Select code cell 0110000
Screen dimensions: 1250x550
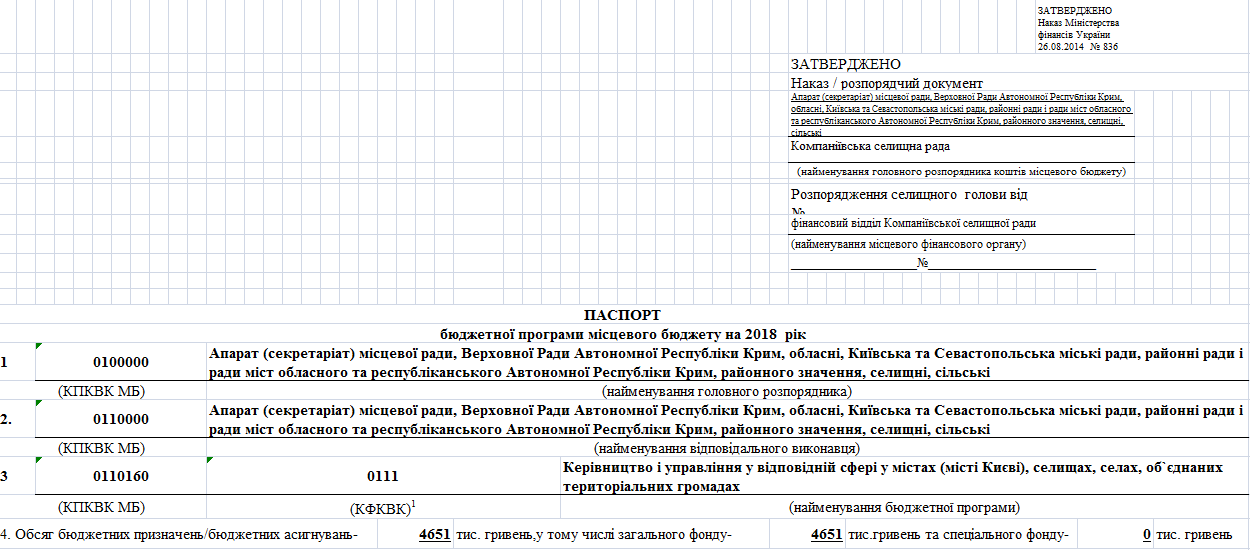[x=120, y=419]
